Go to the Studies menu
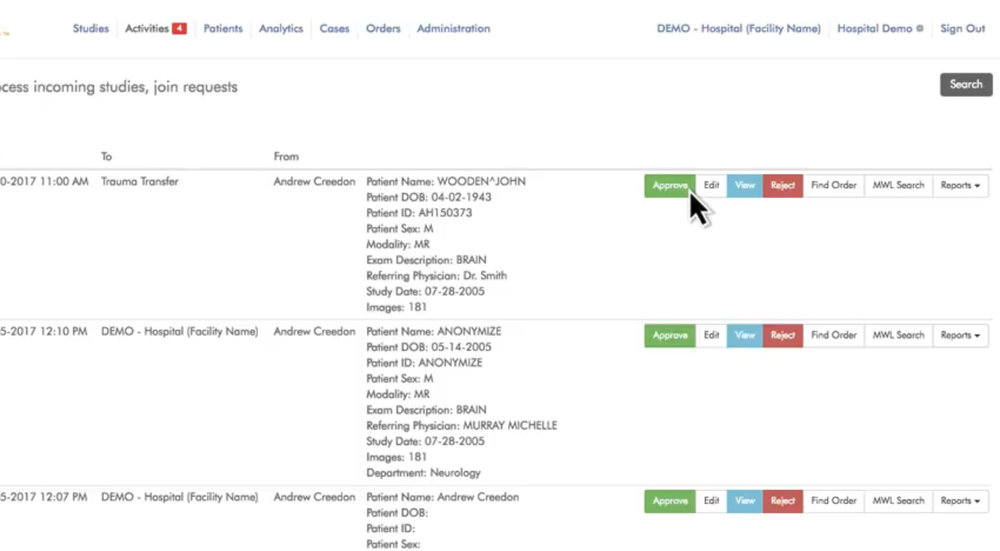This screenshot has height=551, width=1000. (x=91, y=29)
